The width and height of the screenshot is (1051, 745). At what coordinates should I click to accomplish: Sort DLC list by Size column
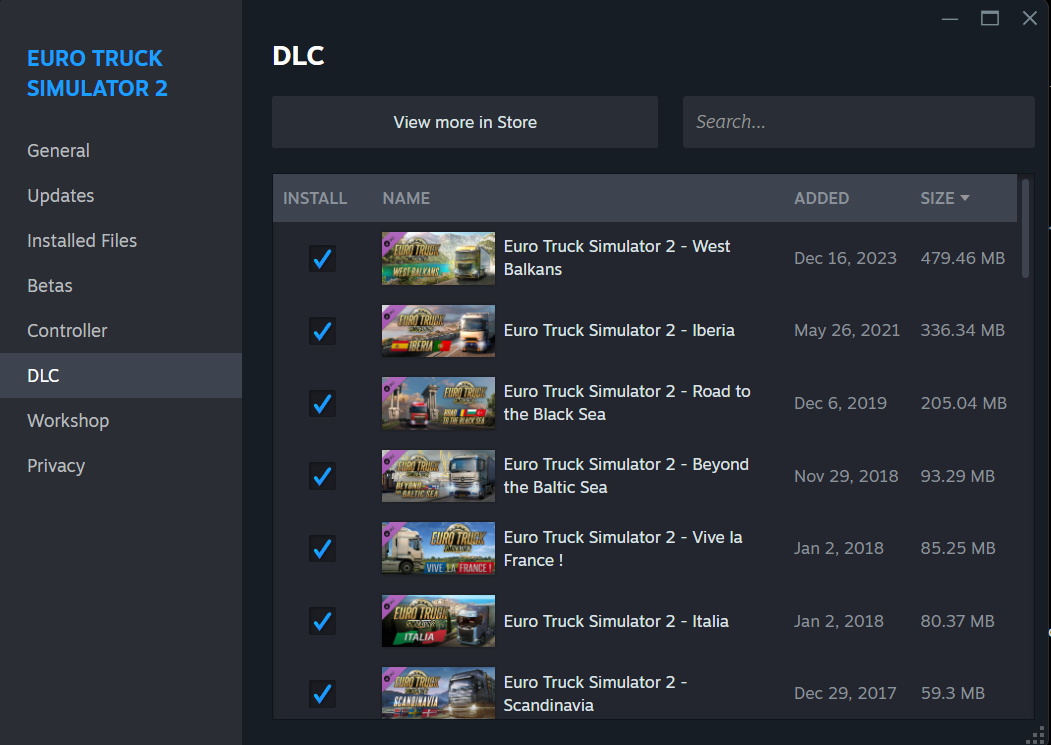pyautogui.click(x=944, y=198)
